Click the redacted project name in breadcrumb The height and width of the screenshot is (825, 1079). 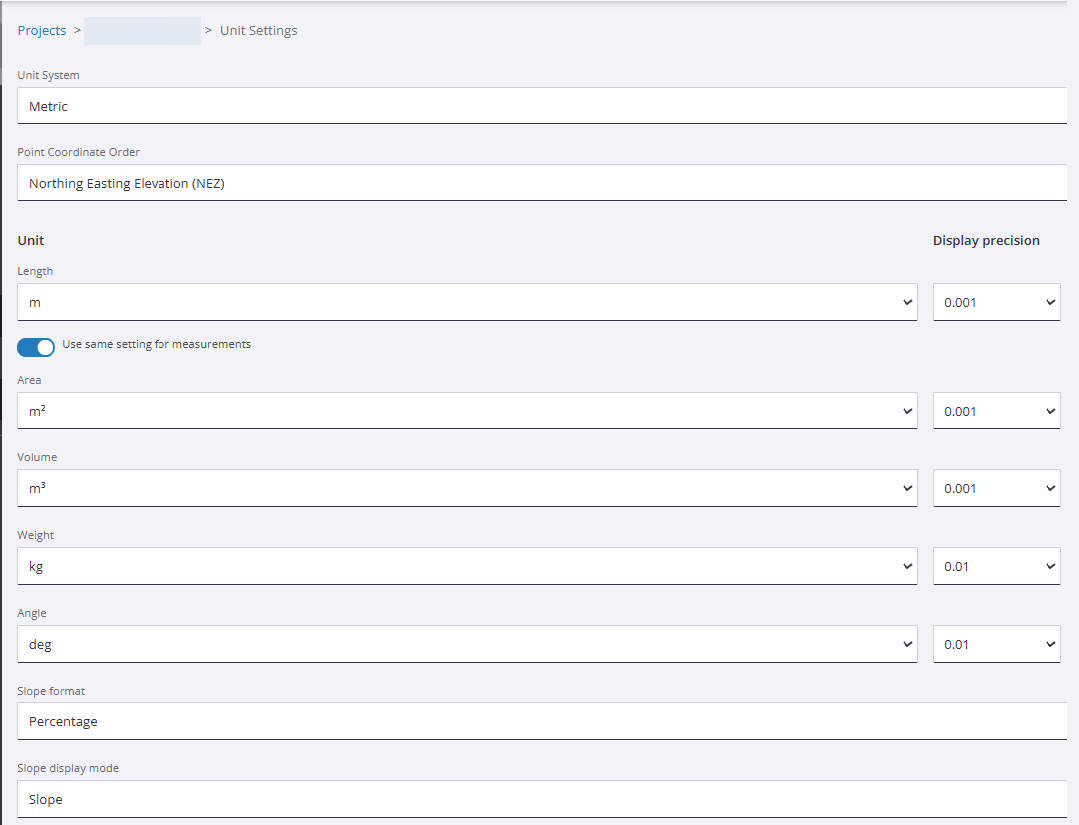(x=142, y=31)
